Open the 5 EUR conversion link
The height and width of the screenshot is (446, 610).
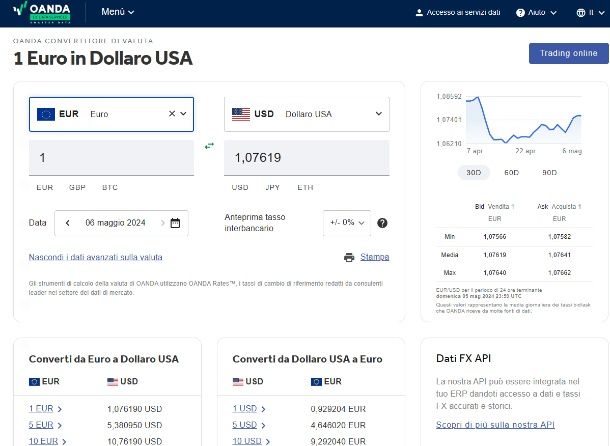click(x=41, y=425)
